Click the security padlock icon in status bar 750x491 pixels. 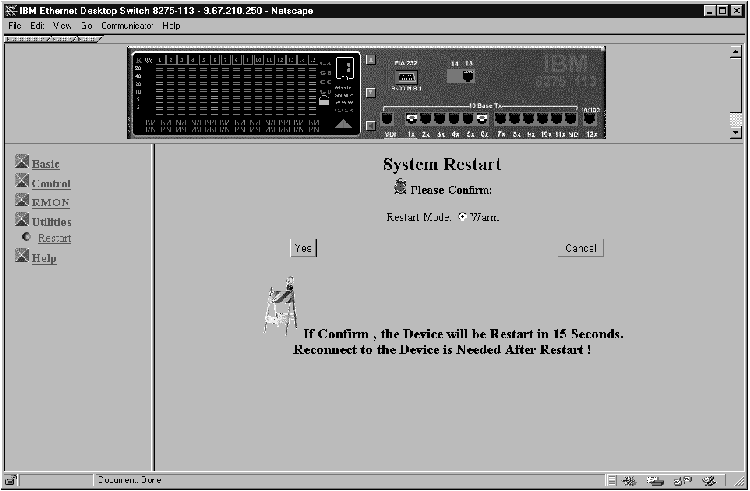pos(12,480)
